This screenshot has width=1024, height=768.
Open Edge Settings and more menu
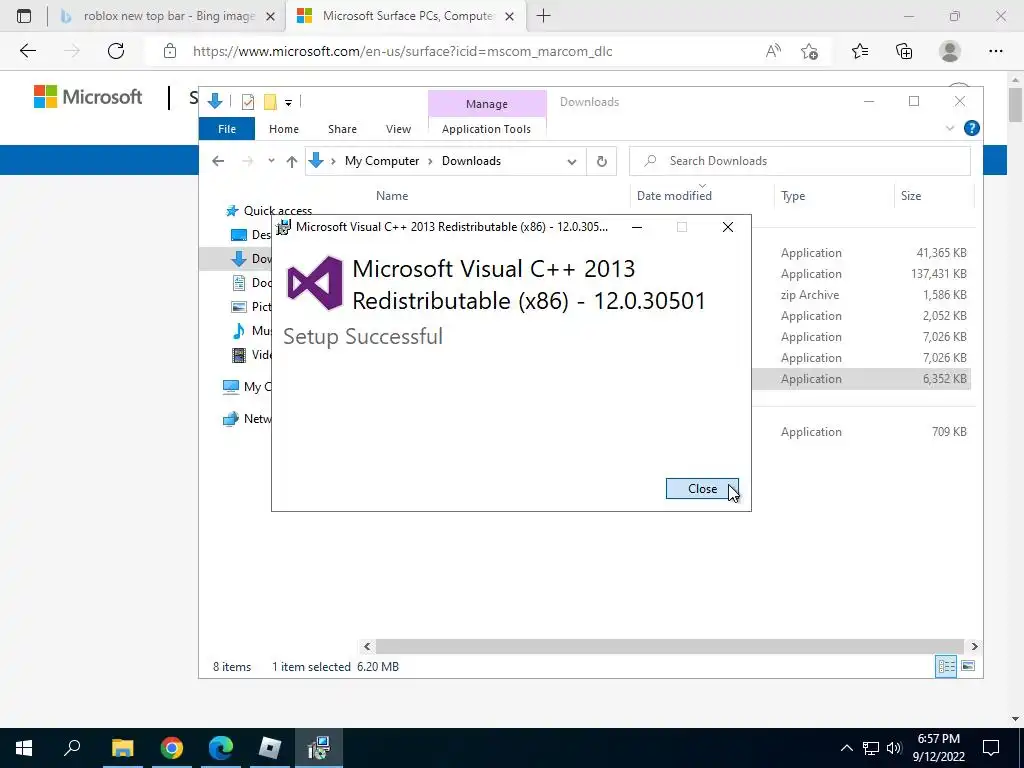[x=995, y=51]
